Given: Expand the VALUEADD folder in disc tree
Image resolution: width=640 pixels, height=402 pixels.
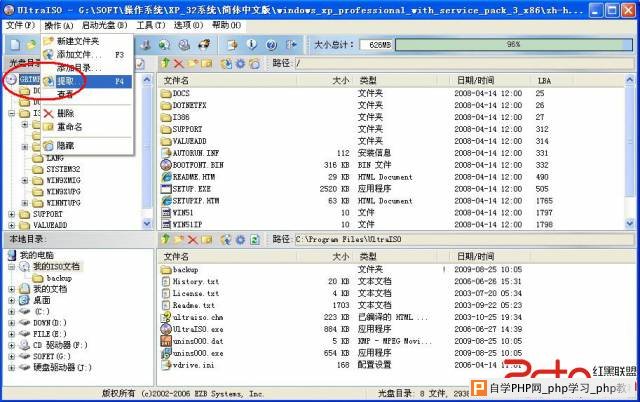Looking at the screenshot, I should coord(12,225).
